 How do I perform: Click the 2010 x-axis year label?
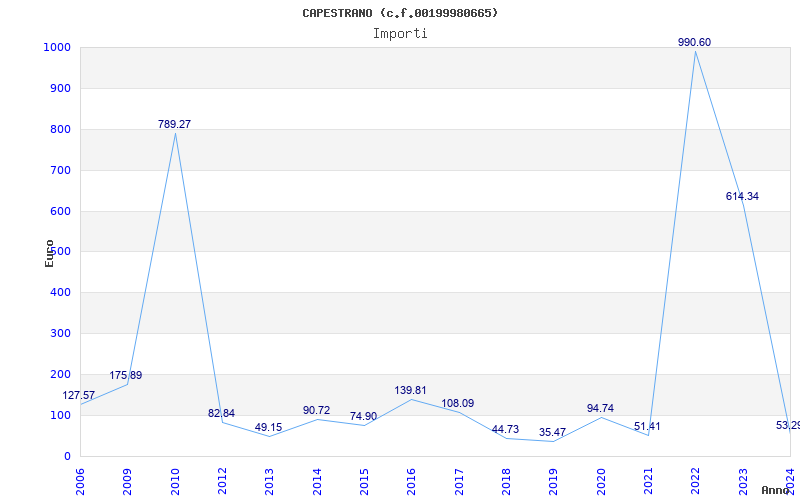[x=175, y=482]
